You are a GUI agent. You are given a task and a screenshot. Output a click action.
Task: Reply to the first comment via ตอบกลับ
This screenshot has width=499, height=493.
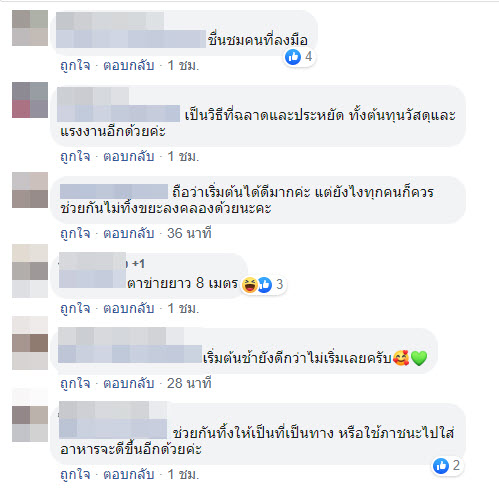point(129,65)
